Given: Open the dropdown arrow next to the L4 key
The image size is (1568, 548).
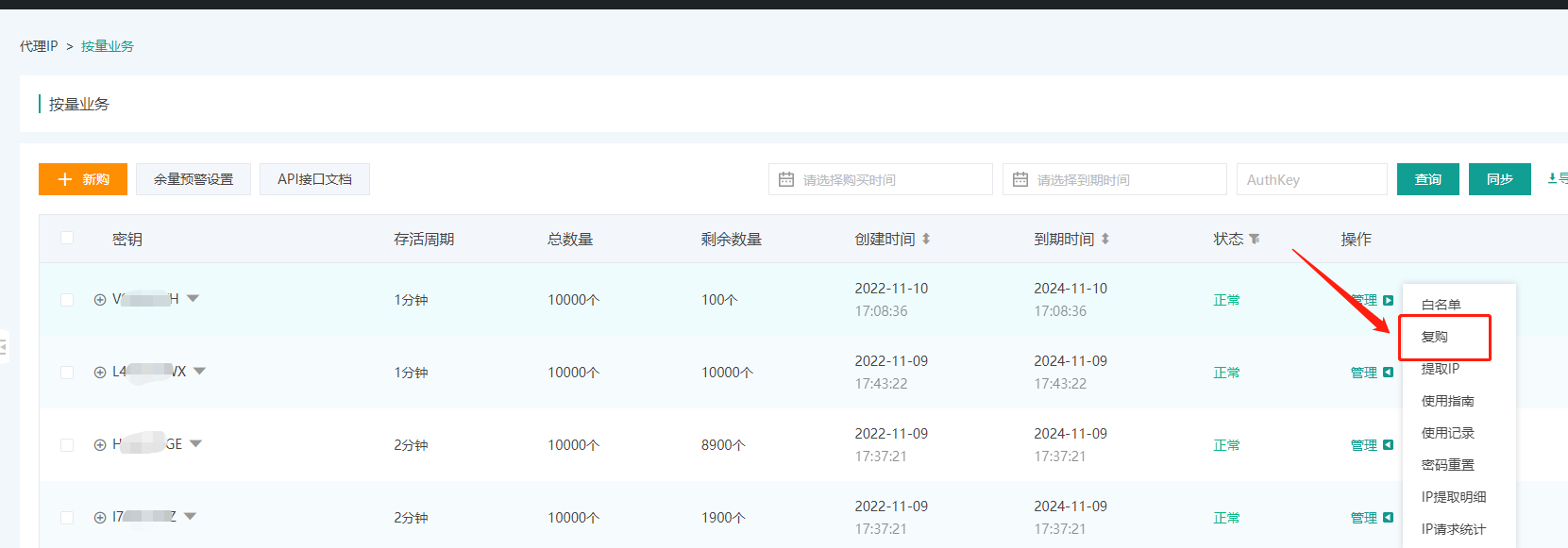Looking at the screenshot, I should tap(199, 372).
